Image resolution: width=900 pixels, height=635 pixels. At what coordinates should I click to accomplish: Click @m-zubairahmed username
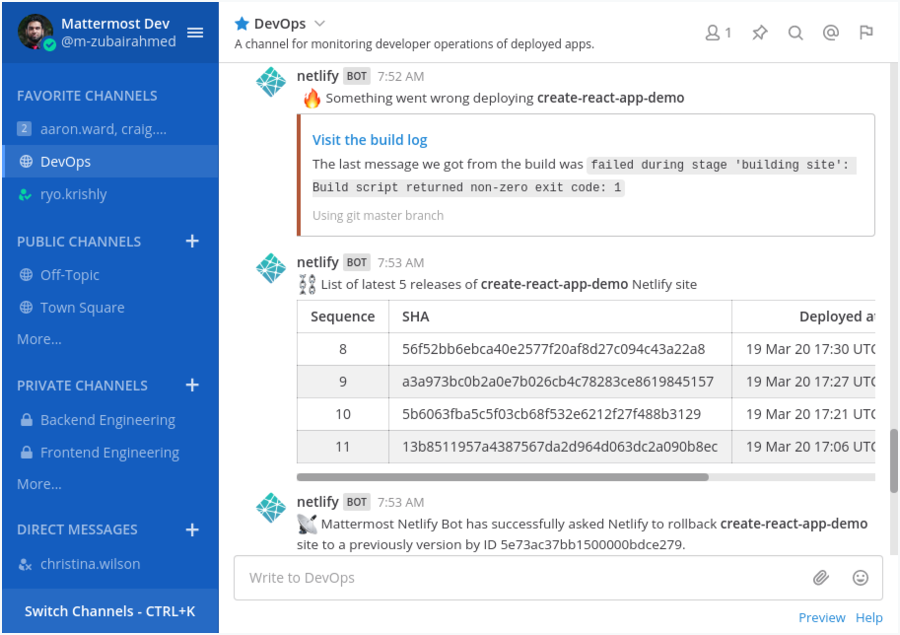pos(119,41)
